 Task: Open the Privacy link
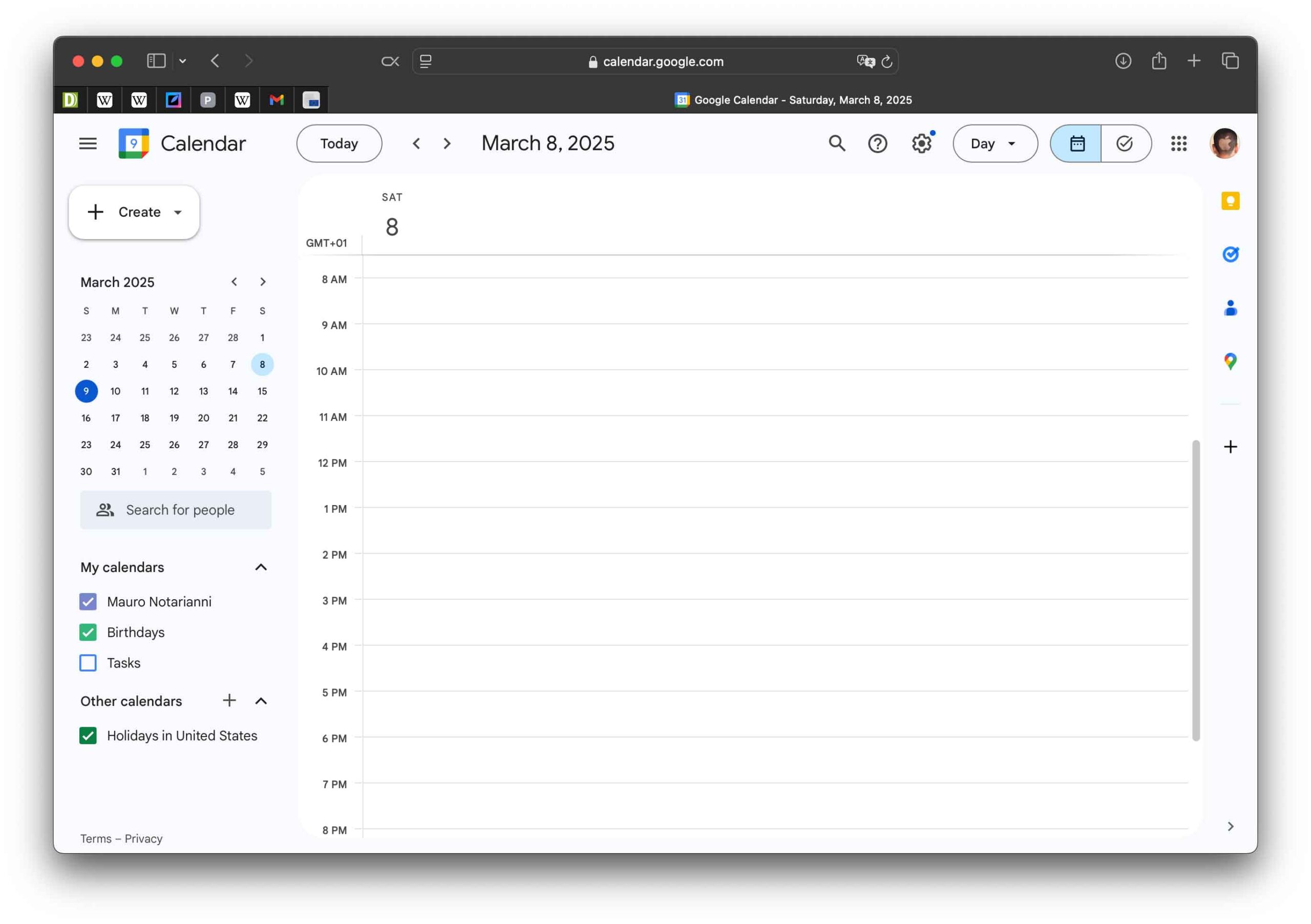tap(143, 838)
